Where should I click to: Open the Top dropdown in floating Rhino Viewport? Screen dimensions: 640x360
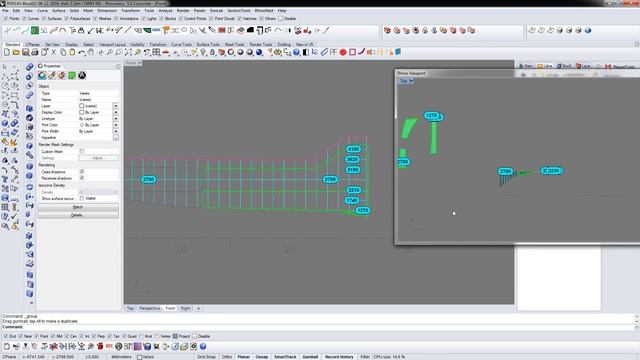411,81
